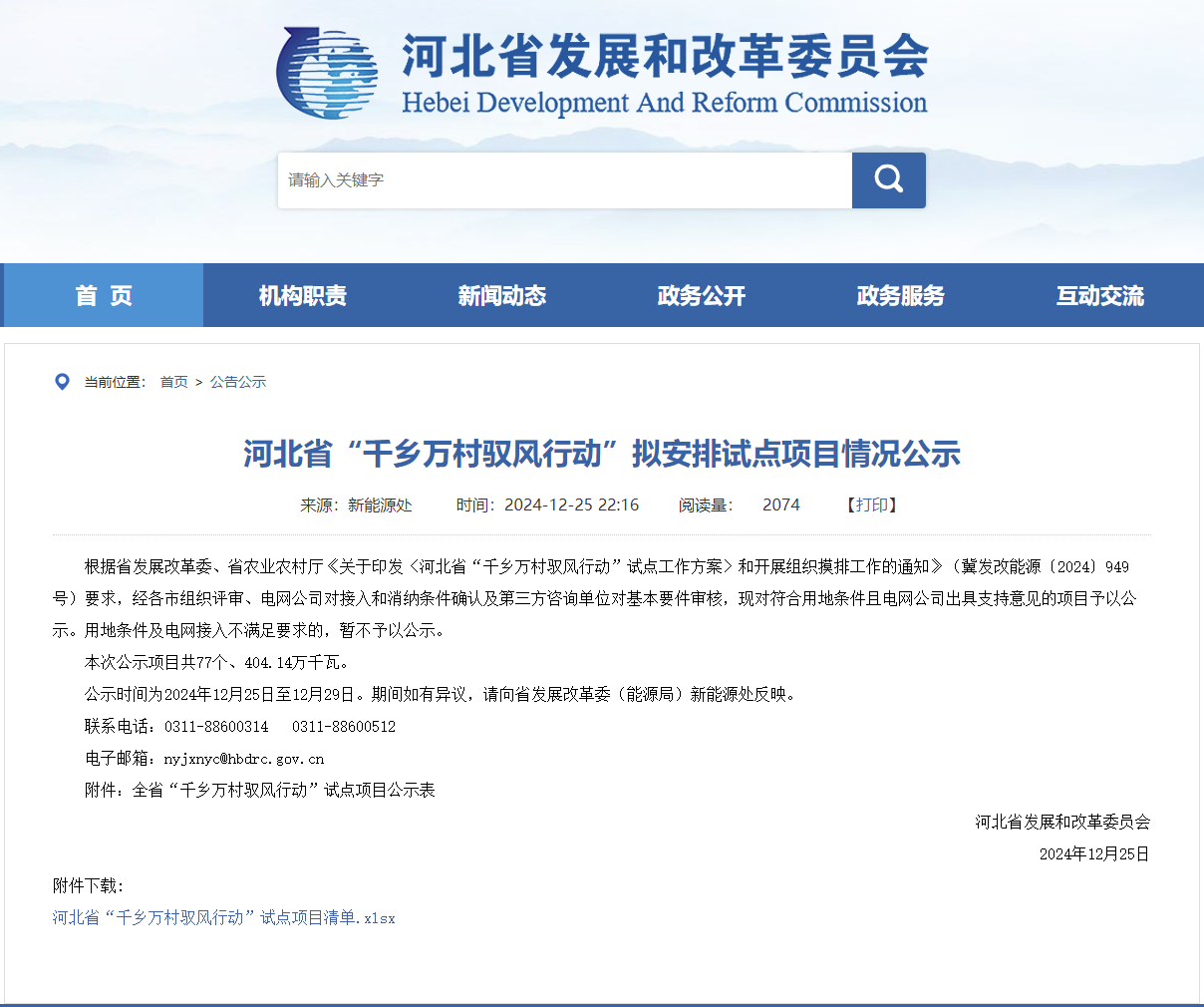Open the 机构职责 navigation tab
The height and width of the screenshot is (1007, 1204).
tap(303, 295)
